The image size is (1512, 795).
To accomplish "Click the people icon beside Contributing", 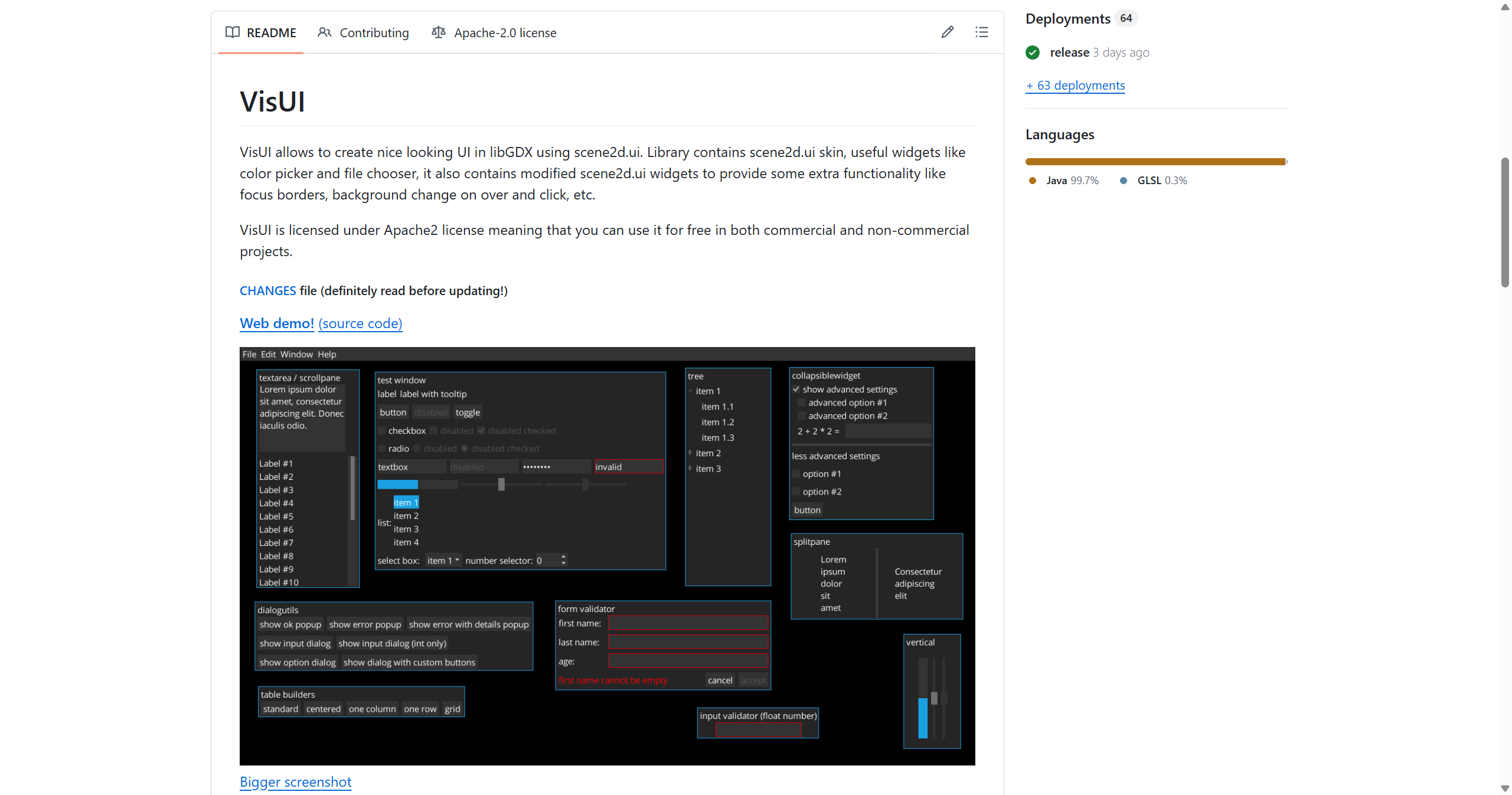I will (x=324, y=32).
